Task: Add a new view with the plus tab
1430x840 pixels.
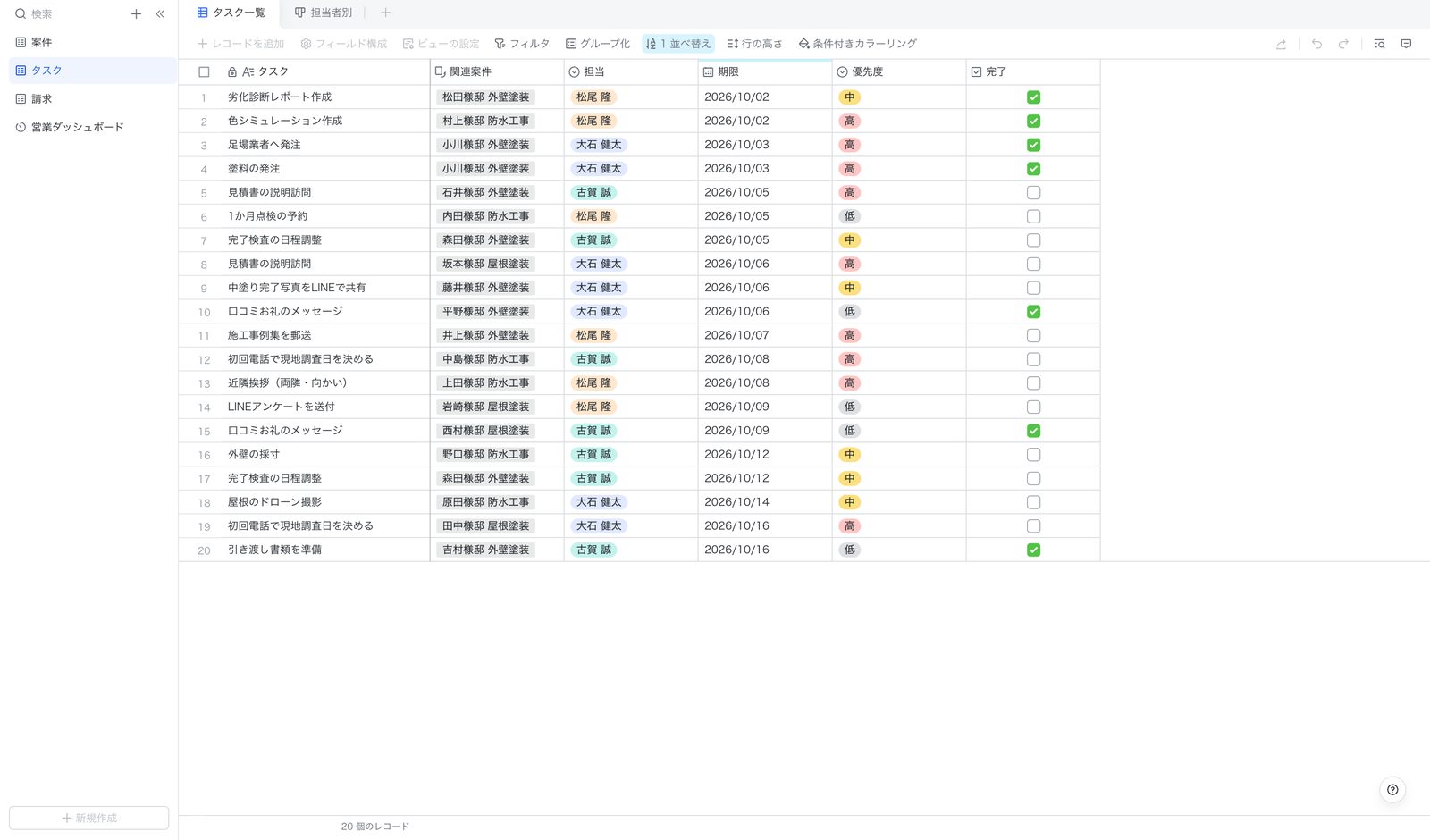Action: (x=385, y=13)
